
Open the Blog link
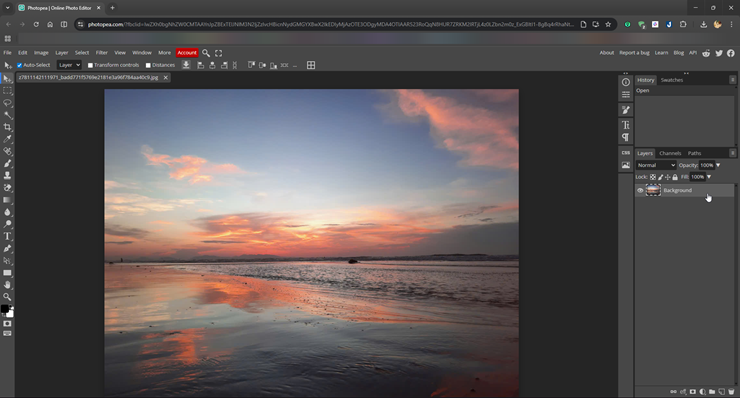[x=679, y=53]
